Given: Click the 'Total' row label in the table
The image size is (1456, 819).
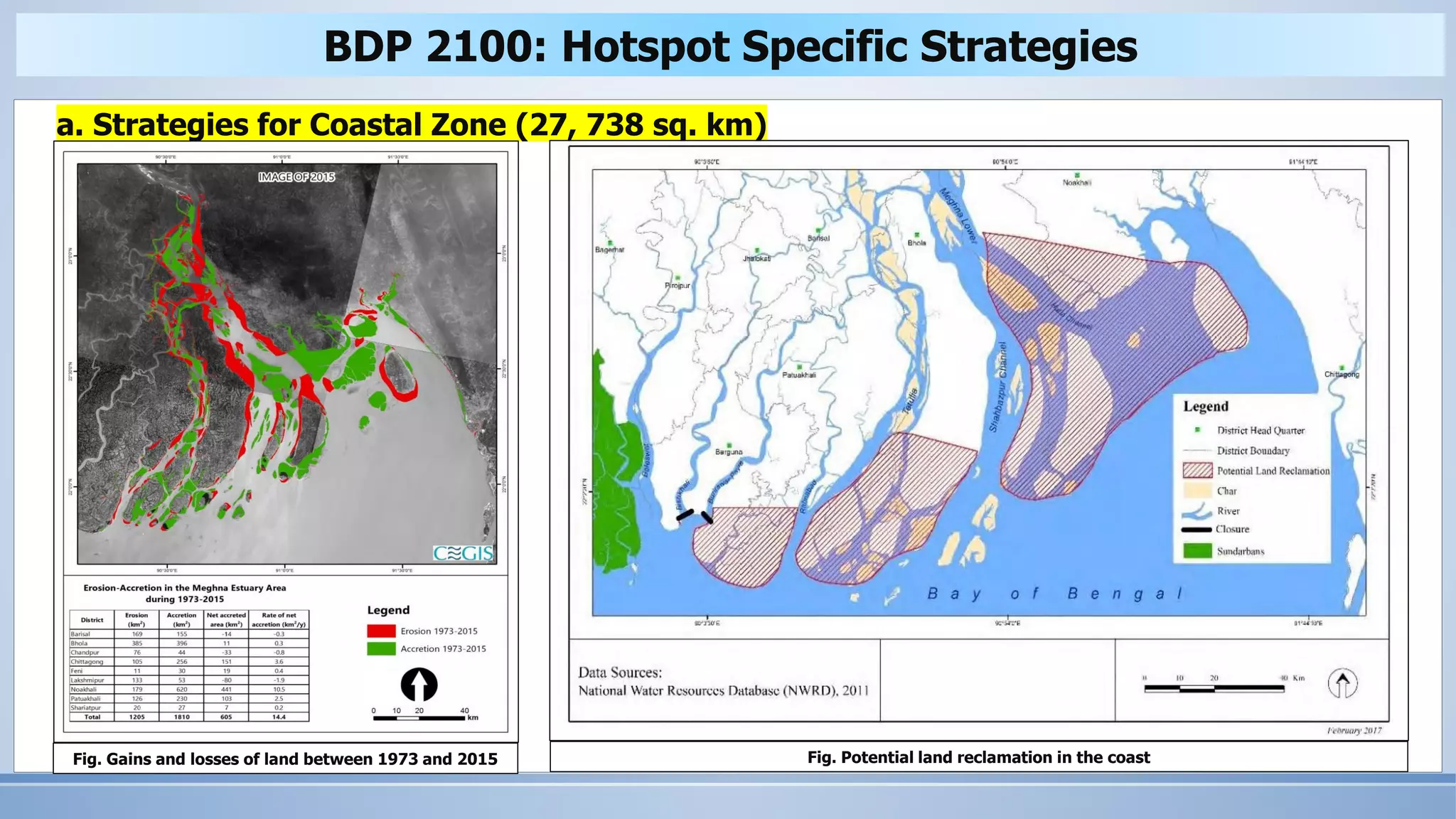Looking at the screenshot, I should tap(92, 717).
